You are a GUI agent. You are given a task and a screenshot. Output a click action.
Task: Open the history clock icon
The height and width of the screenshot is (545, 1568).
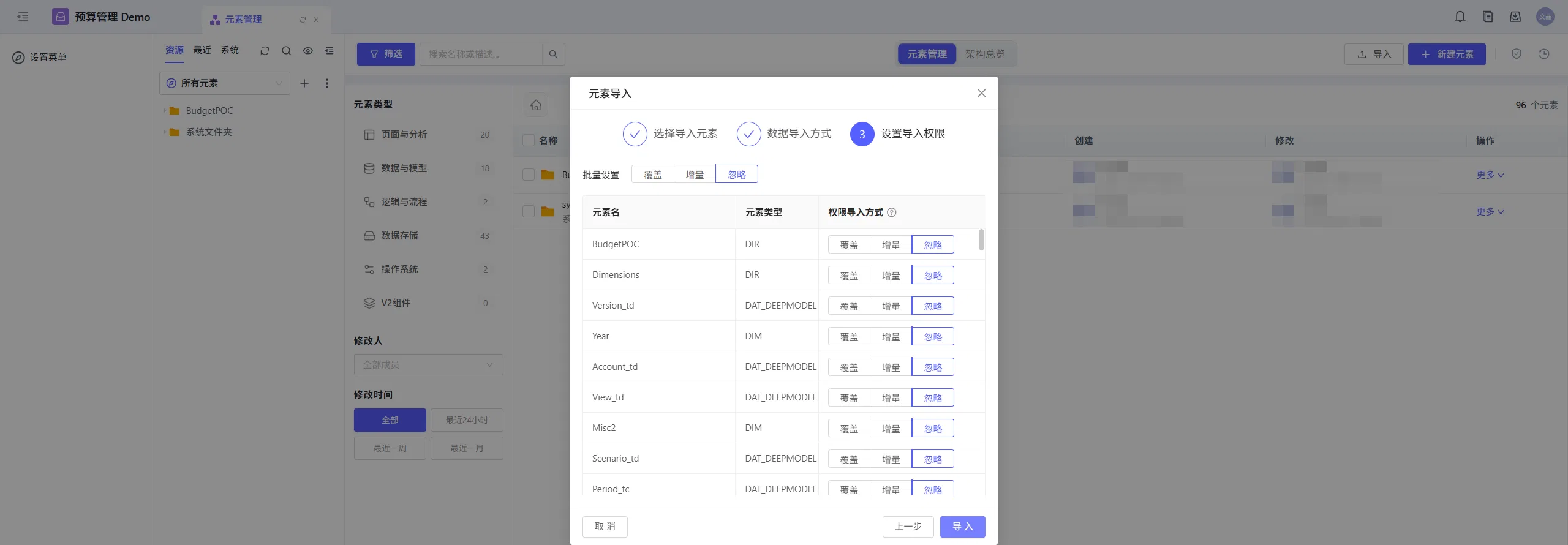tap(1544, 55)
